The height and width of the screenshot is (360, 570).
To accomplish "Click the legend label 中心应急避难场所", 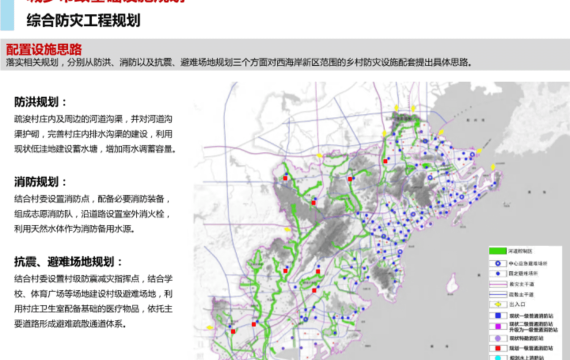I will click(528, 263).
